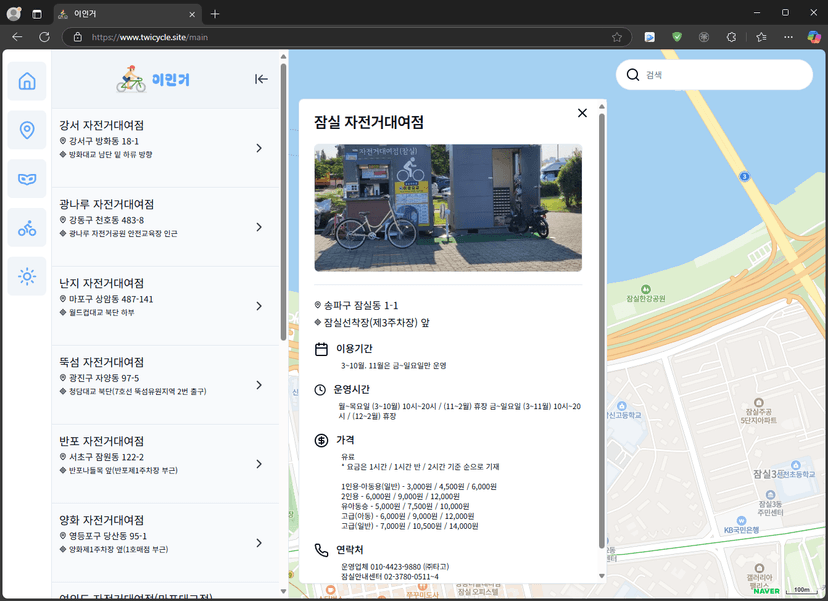Viewport: 828px width, 601px height.
Task: Select the 난지 자전거대여점 title
Action: pyautogui.click(x=101, y=283)
